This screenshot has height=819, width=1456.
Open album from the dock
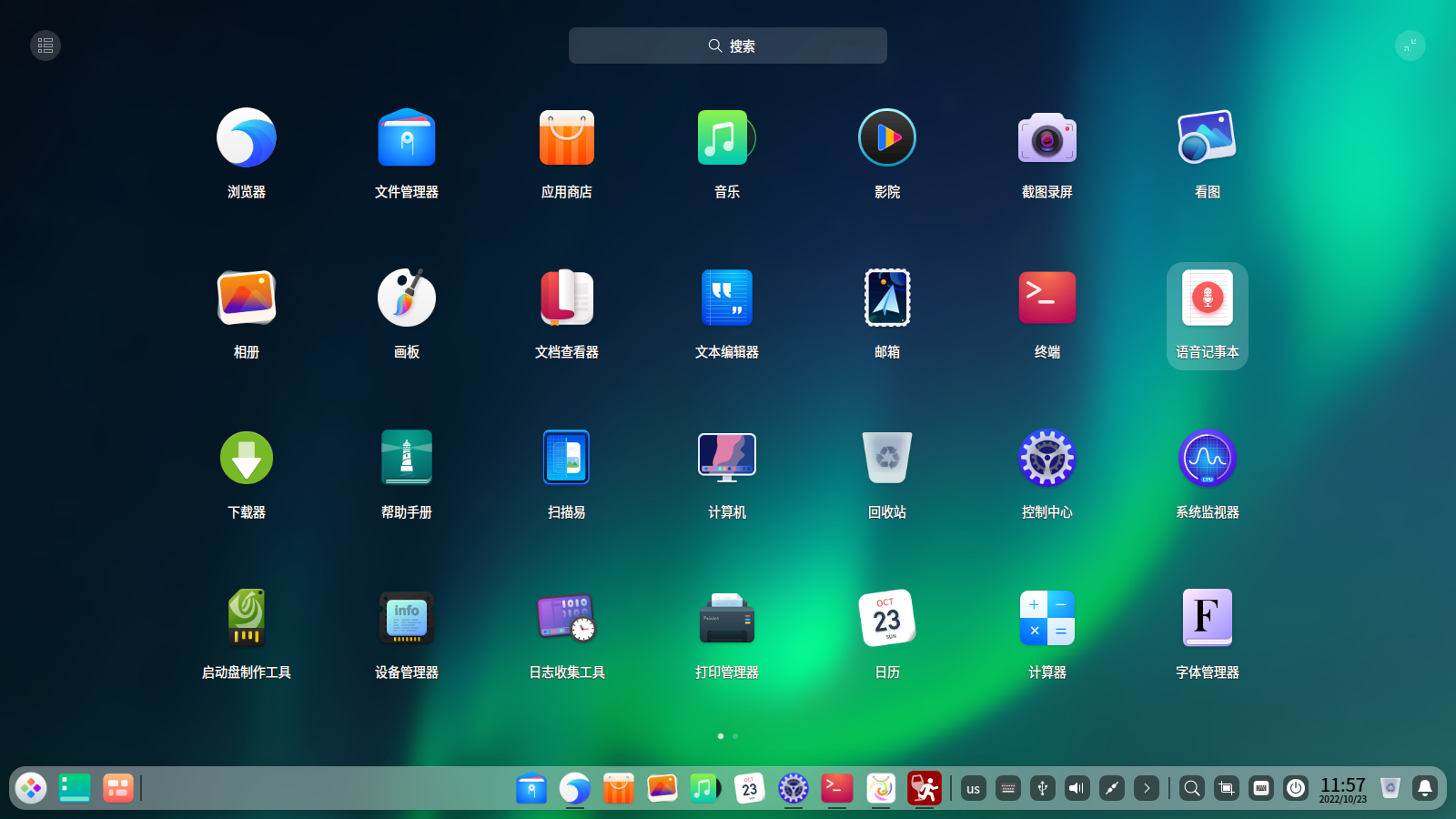click(x=662, y=788)
